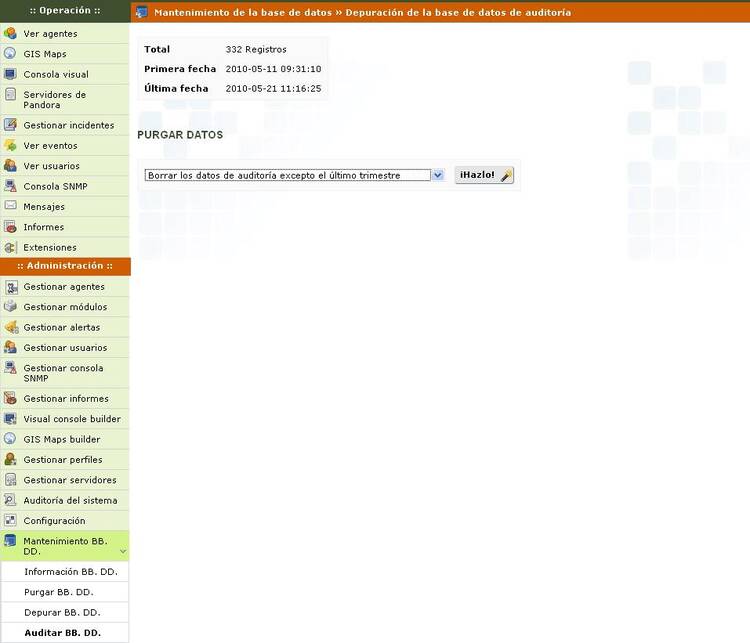Click the Ver agentes icon in sidebar
The height and width of the screenshot is (643, 750).
[x=10, y=34]
